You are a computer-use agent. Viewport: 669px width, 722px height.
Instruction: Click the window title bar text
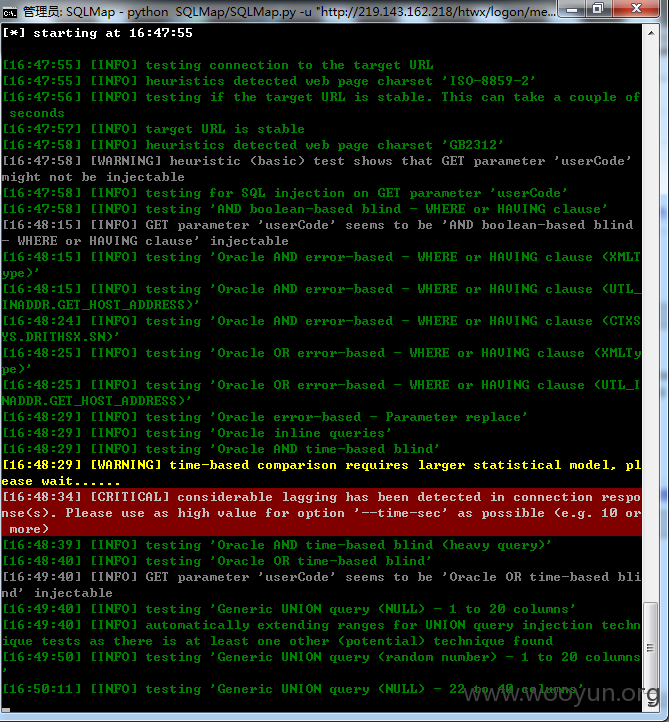pyautogui.click(x=289, y=11)
